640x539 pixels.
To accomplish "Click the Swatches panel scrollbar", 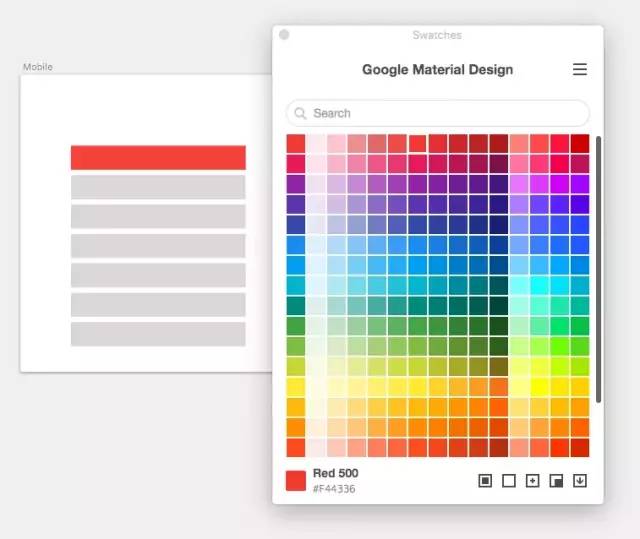I will coord(598,269).
